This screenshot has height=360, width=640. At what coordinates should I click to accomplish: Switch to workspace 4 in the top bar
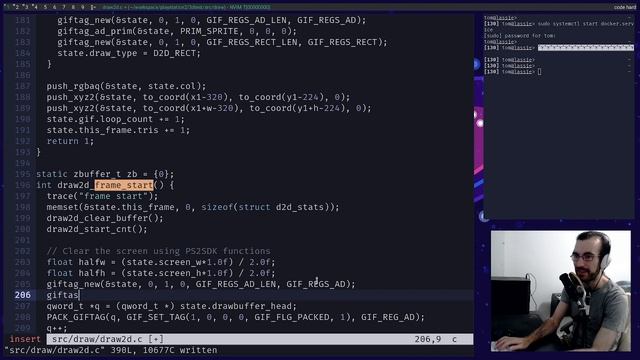click(35, 7)
